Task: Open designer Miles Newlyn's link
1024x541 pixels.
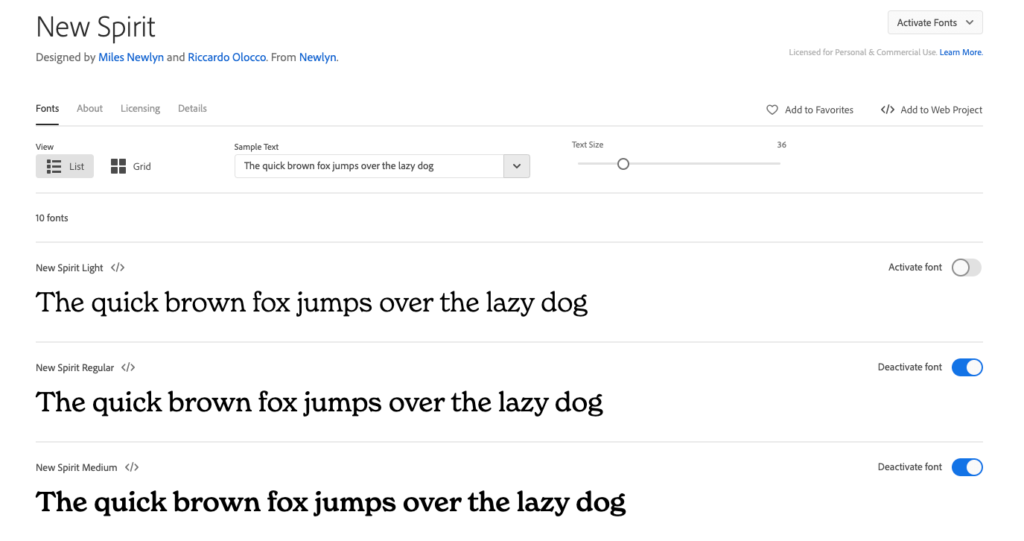Action: tap(131, 57)
